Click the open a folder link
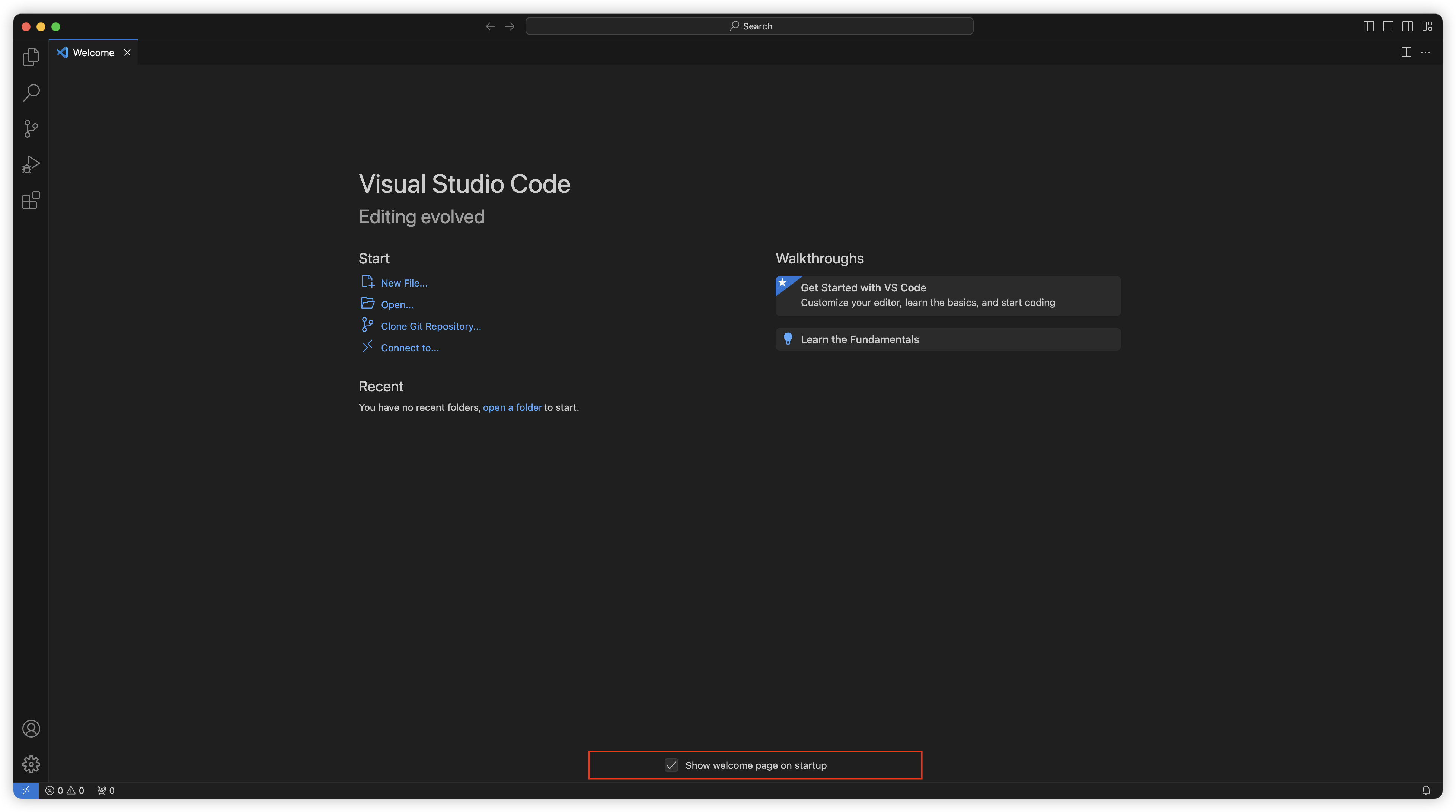 [x=512, y=407]
